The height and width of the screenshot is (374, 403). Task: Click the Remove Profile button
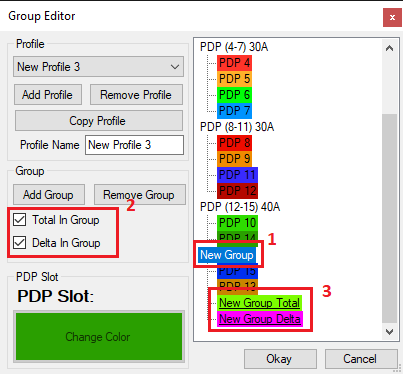136,95
